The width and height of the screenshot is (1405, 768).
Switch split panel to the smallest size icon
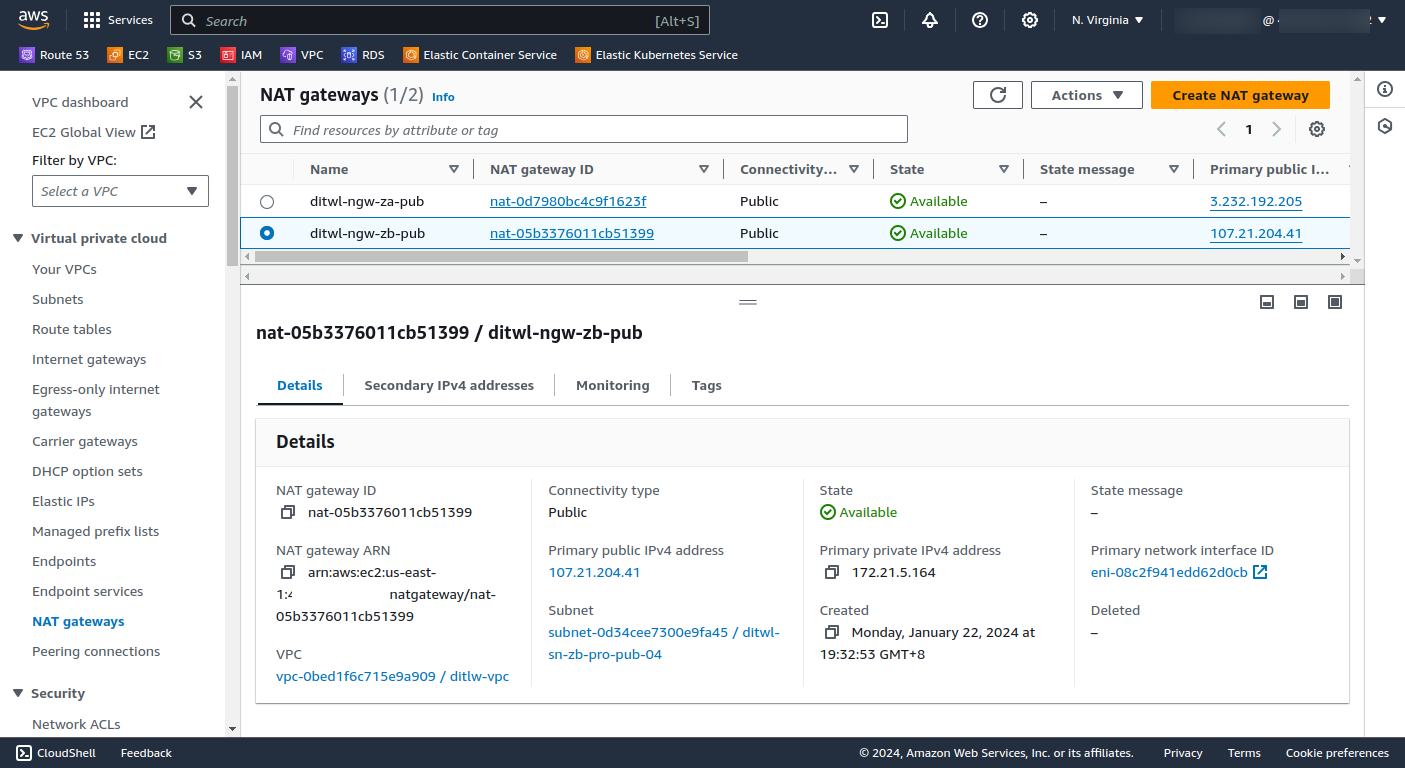(1267, 302)
